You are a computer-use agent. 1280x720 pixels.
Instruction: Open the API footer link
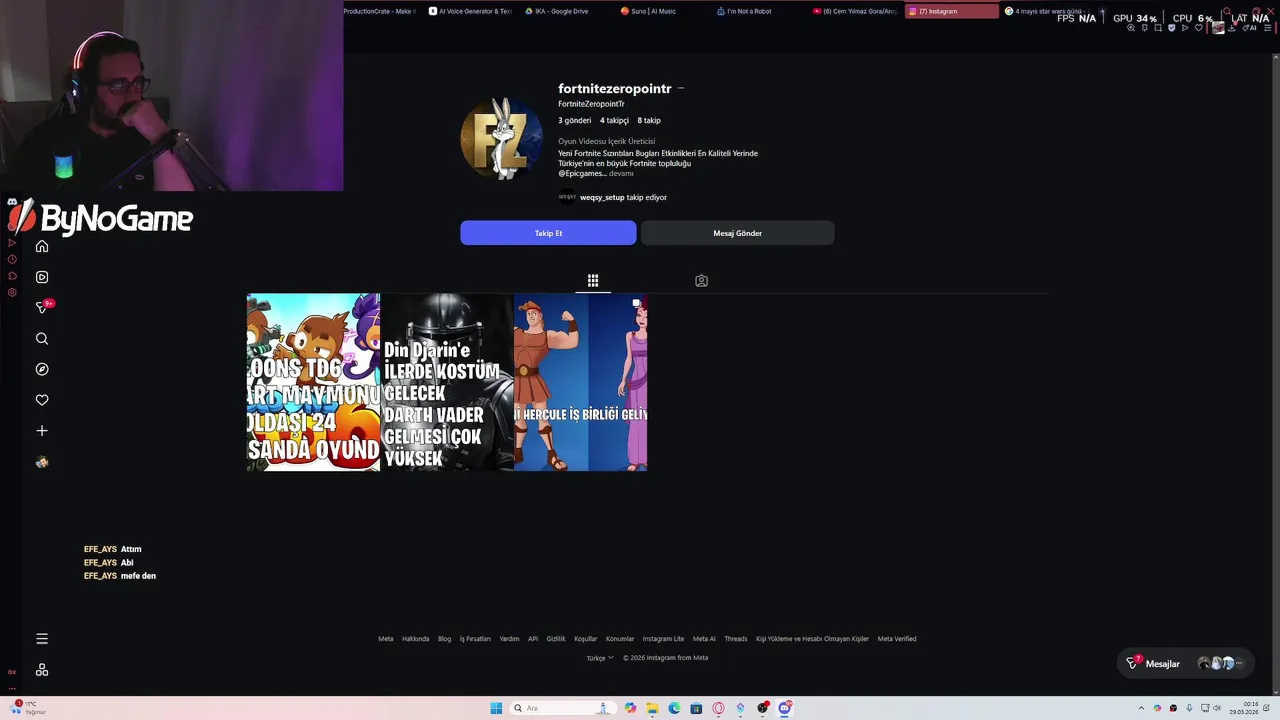click(533, 639)
